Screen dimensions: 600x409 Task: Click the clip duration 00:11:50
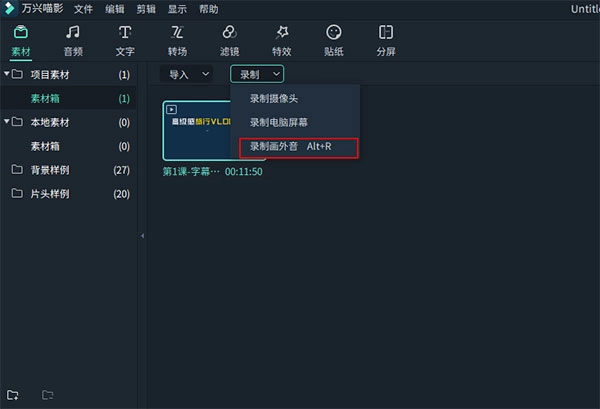(x=244, y=171)
